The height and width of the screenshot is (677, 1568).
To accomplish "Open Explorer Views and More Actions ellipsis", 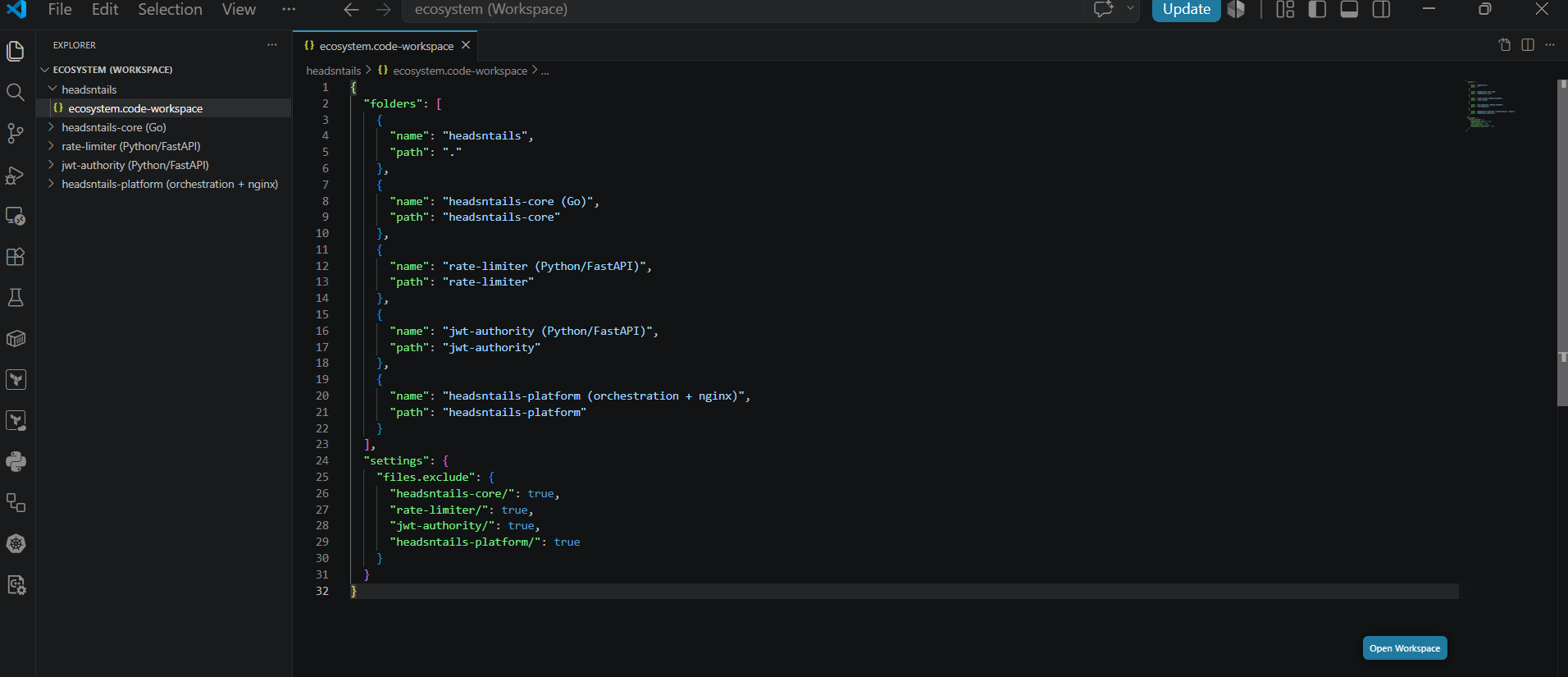I will coord(272,45).
